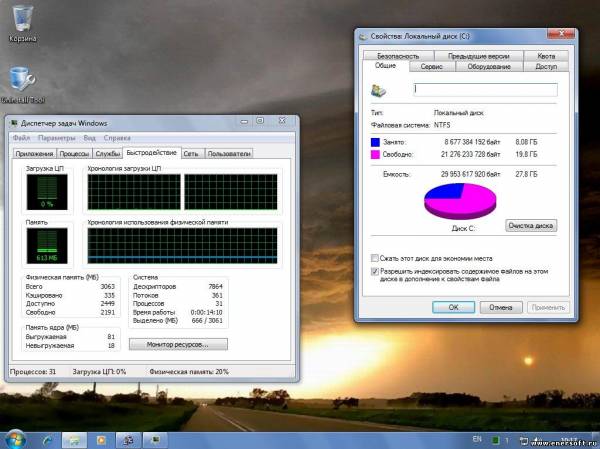
Task: Open the Recycle Bin (Корзина) desktop icon
Action: [22, 24]
